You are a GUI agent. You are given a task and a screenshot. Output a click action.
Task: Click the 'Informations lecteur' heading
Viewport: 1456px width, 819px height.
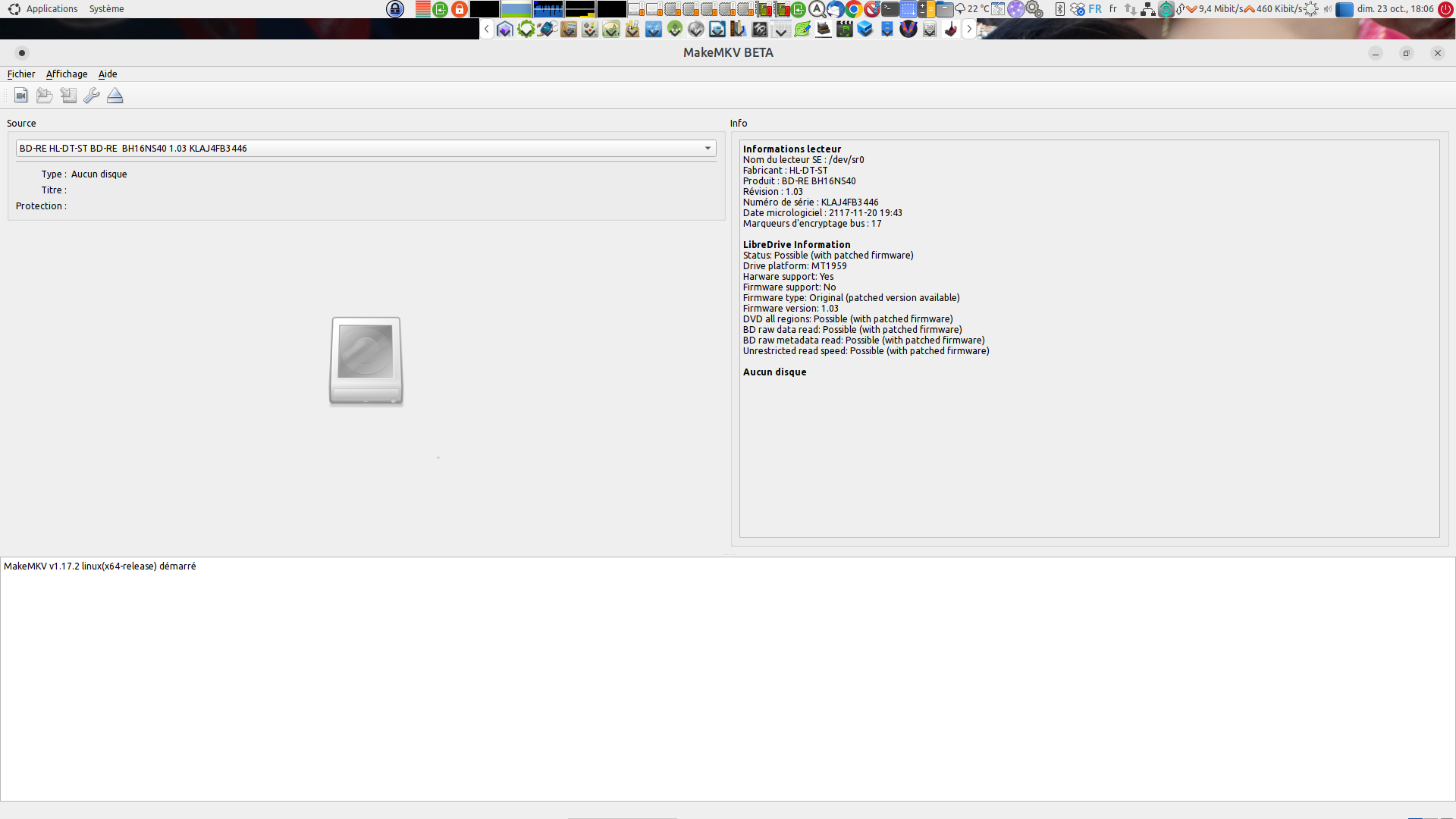[x=792, y=149]
